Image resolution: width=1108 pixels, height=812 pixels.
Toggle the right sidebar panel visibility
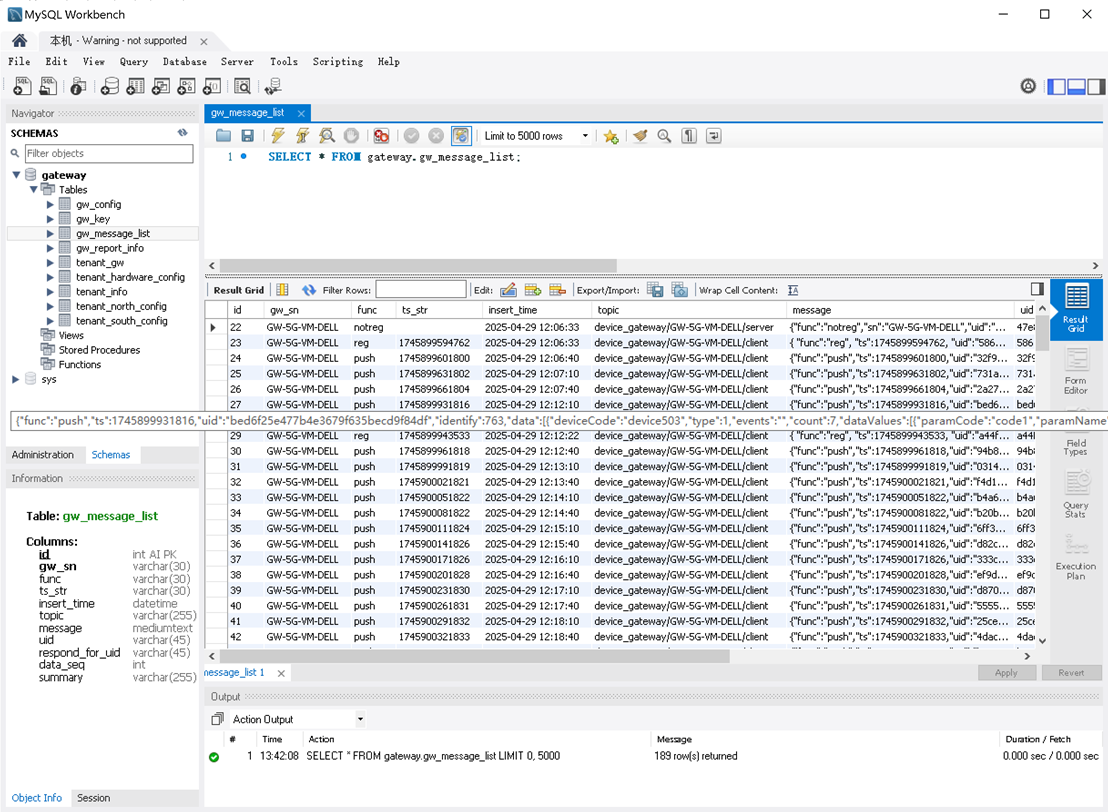tap(1096, 86)
